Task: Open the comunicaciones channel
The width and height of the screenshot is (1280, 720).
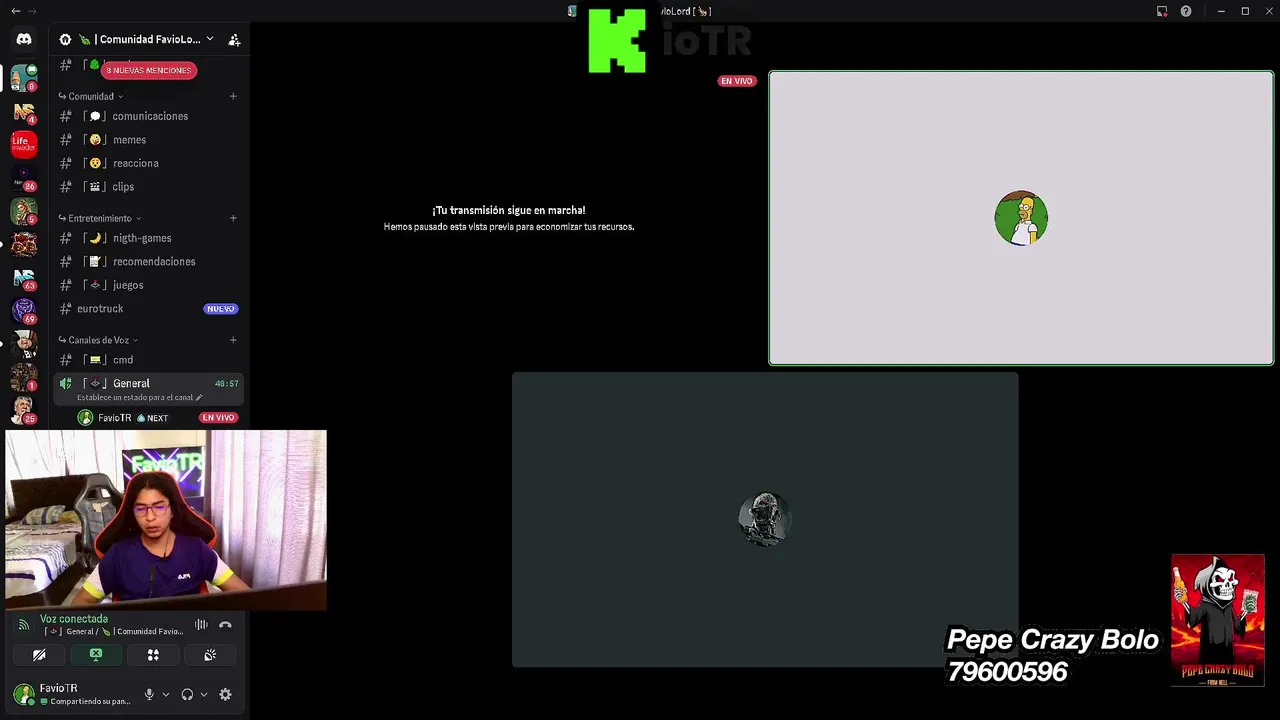Action: pos(150,116)
